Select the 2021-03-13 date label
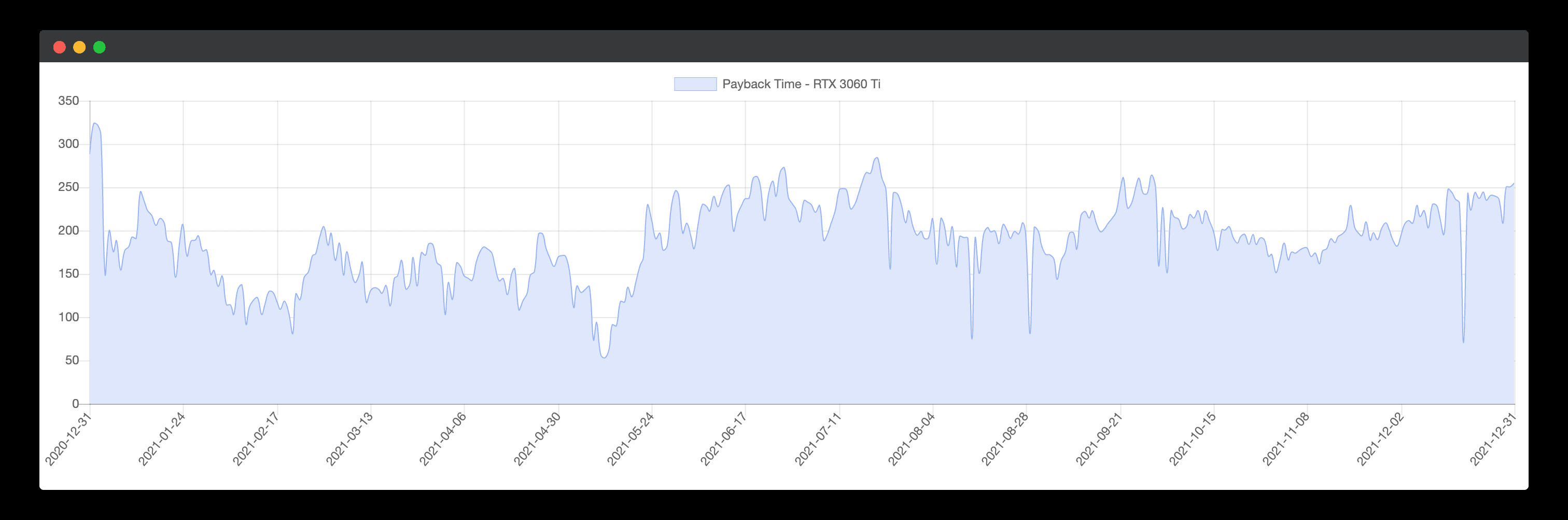The image size is (1568, 520). pos(349,439)
